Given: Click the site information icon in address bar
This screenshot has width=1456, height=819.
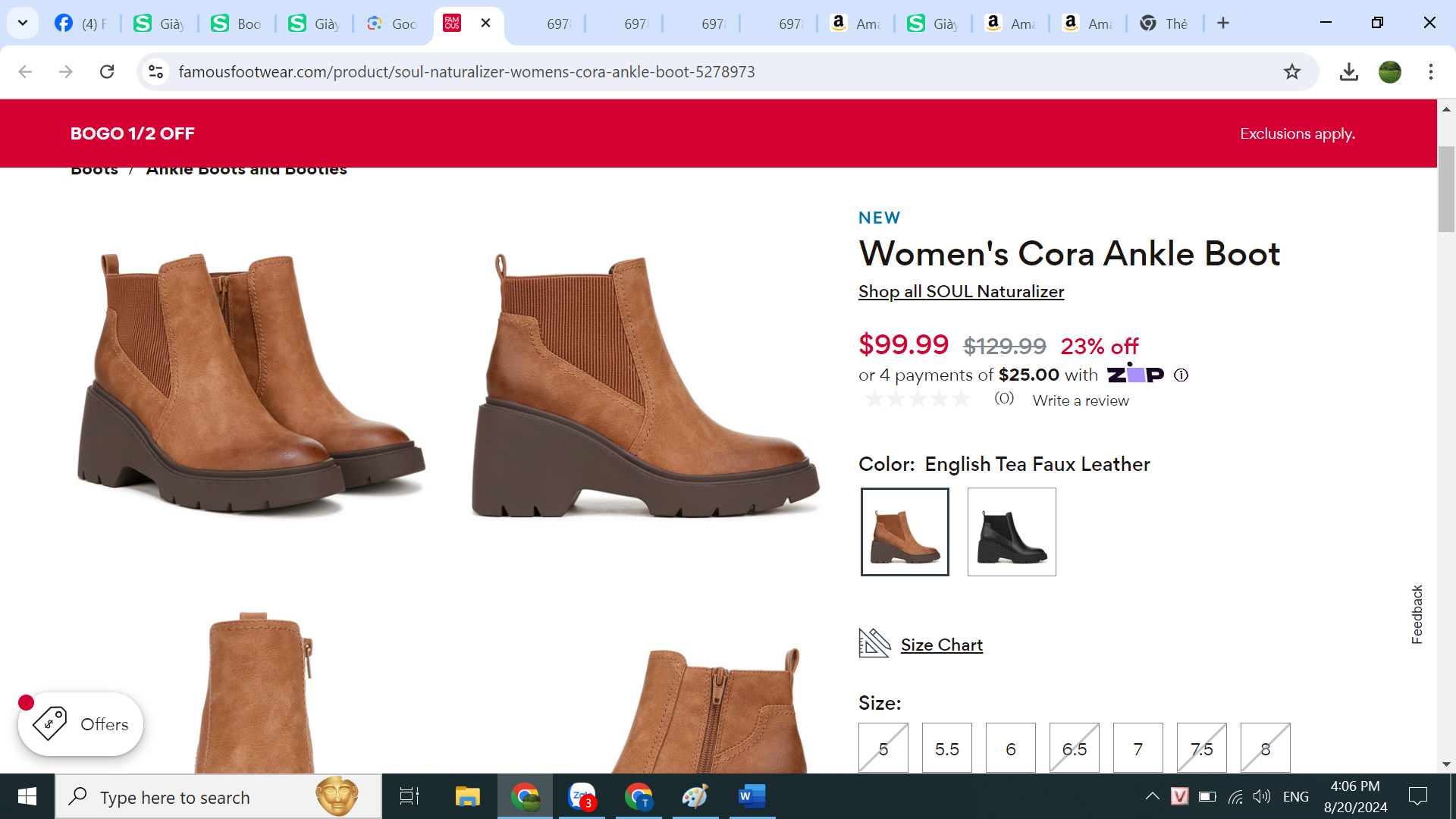Looking at the screenshot, I should [x=155, y=72].
